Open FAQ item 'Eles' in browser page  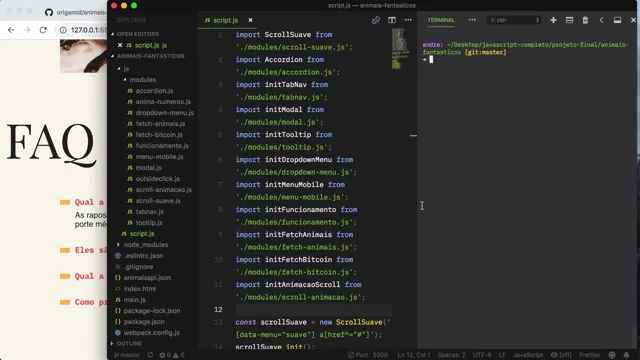pos(91,250)
